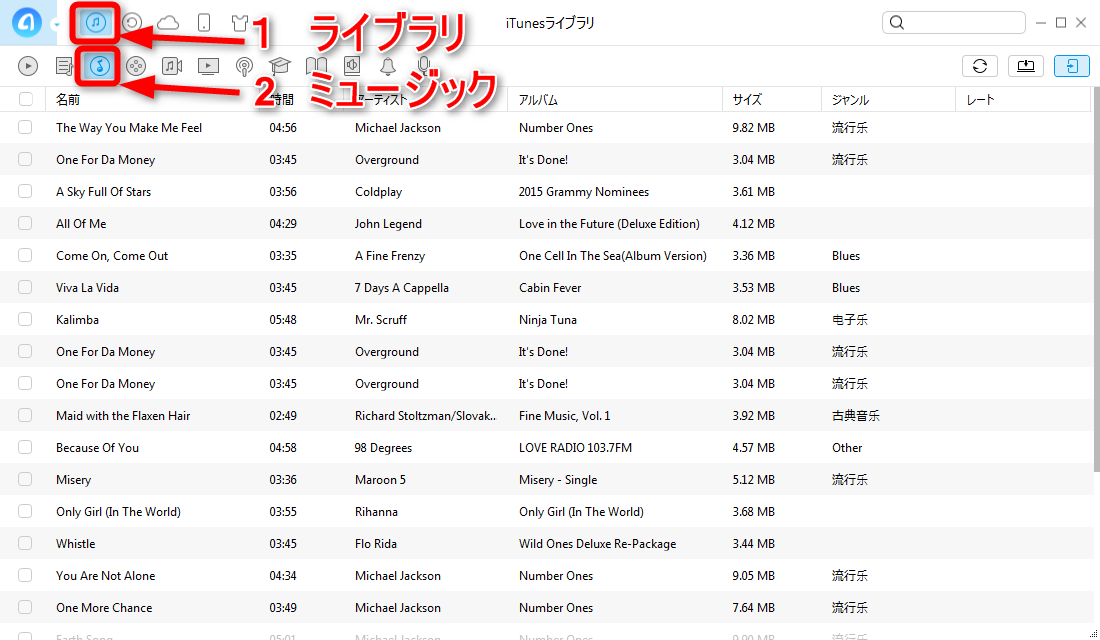Check the box for Misery

25,479
